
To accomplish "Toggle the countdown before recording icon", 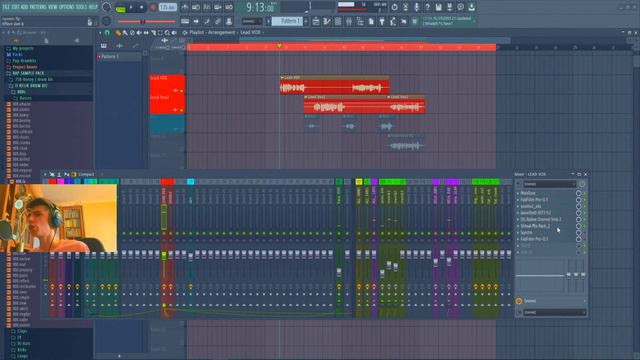I will click(x=207, y=7).
